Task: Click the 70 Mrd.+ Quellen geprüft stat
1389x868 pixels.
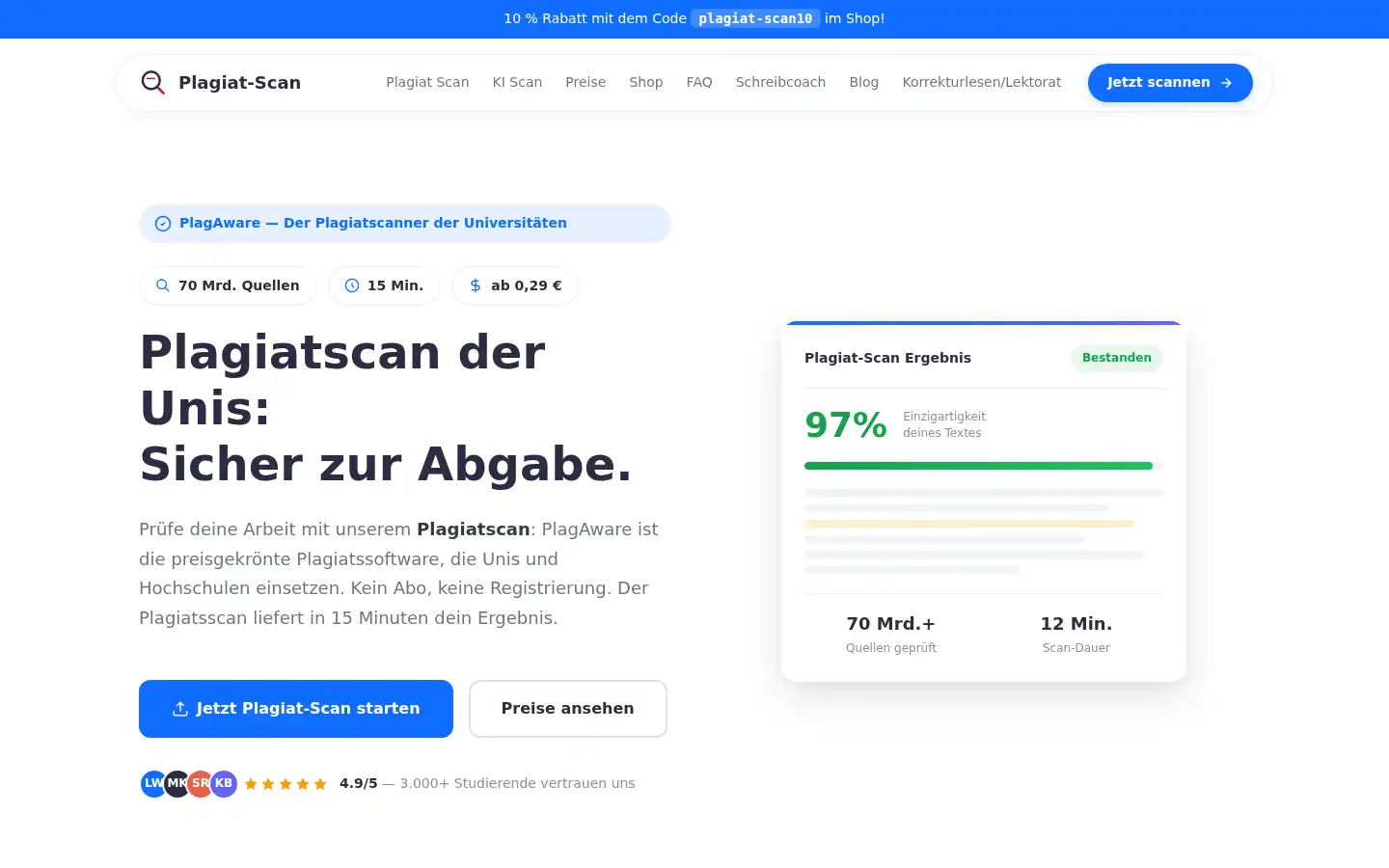Action: click(891, 634)
